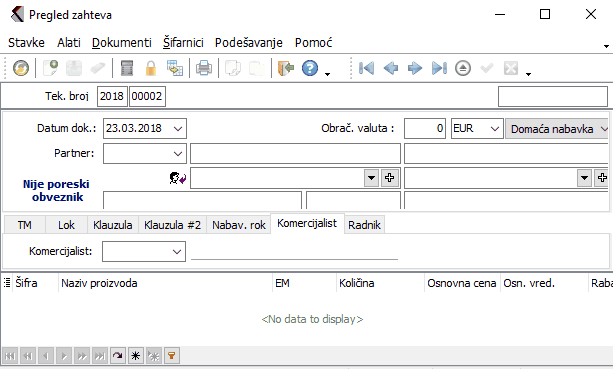The height and width of the screenshot is (369, 613).
Task: Switch to the Klauzula #2 tab
Action: coord(172,225)
